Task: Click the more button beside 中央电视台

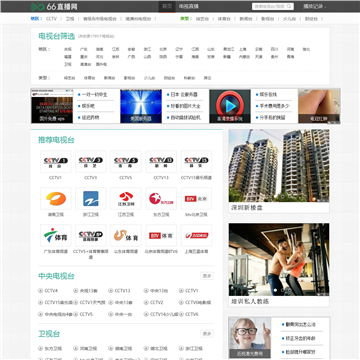Action: [x=207, y=276]
